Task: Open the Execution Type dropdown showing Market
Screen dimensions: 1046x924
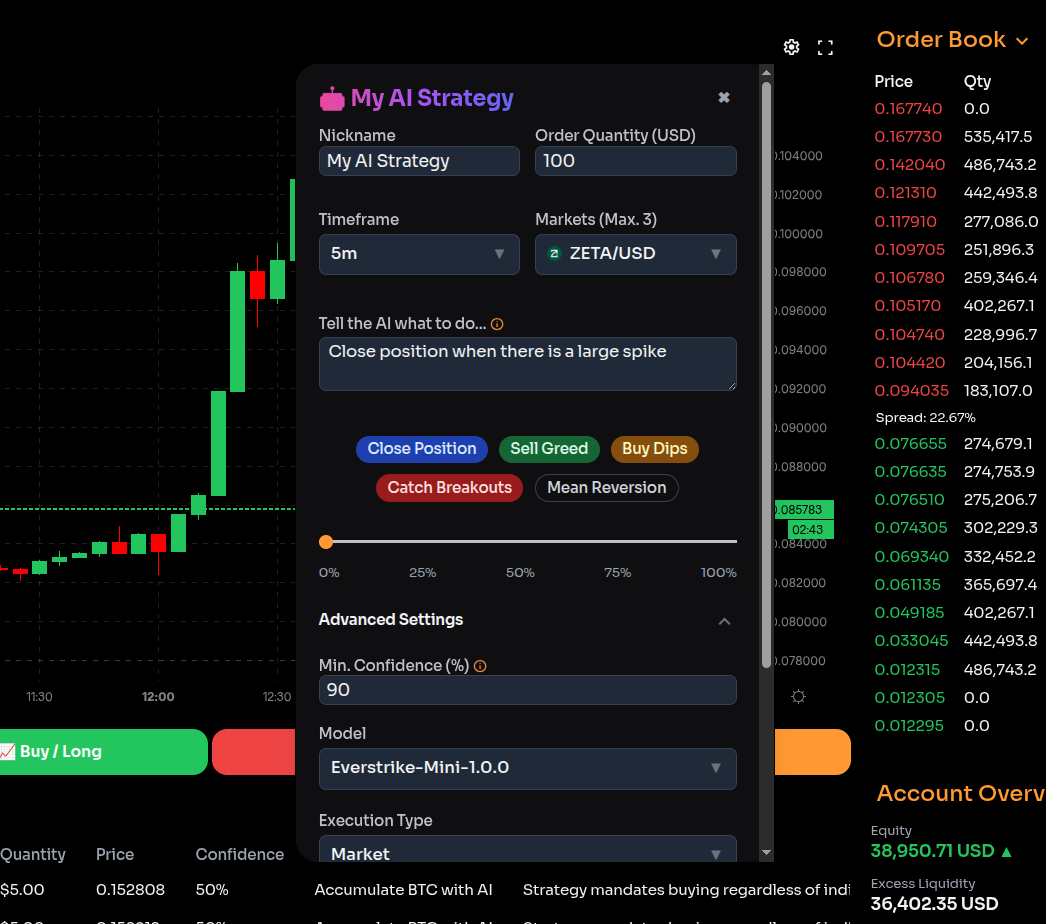Action: [527, 855]
